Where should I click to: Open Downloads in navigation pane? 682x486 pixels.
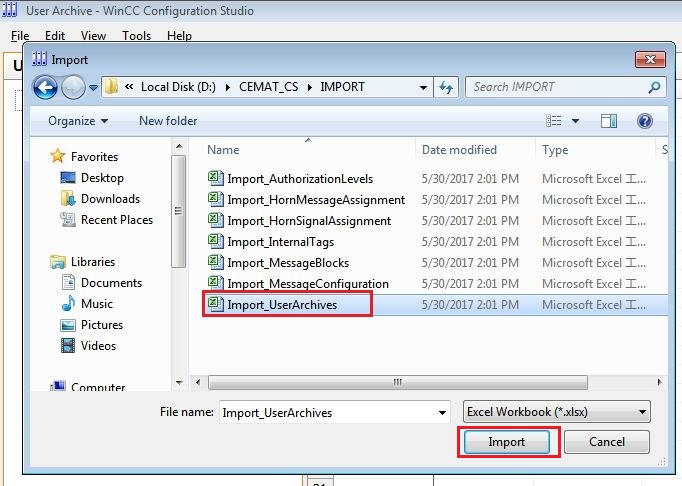(x=100, y=198)
